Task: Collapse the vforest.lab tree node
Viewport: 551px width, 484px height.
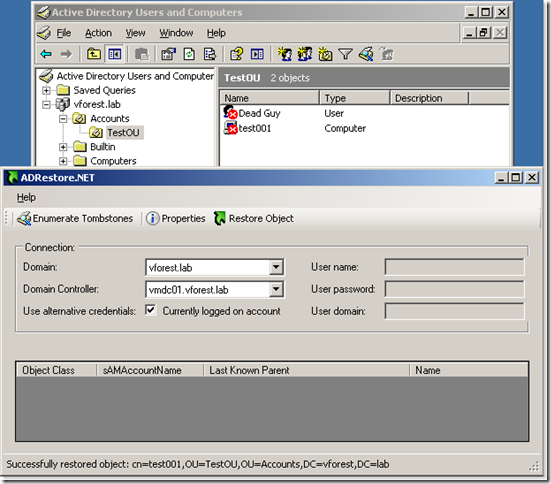Action: coord(46,105)
